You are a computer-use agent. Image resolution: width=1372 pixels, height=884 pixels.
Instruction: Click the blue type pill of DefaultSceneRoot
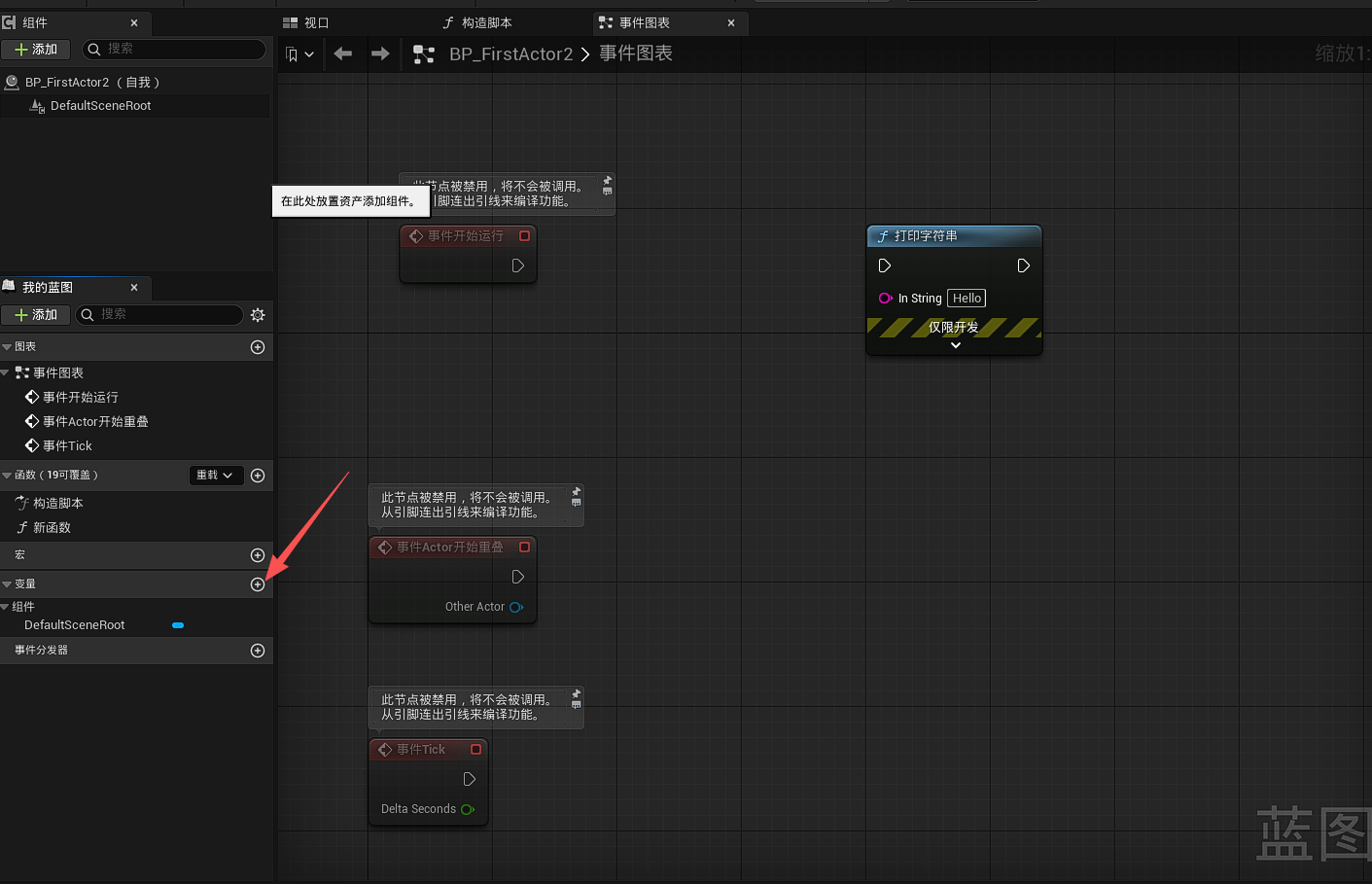[178, 625]
